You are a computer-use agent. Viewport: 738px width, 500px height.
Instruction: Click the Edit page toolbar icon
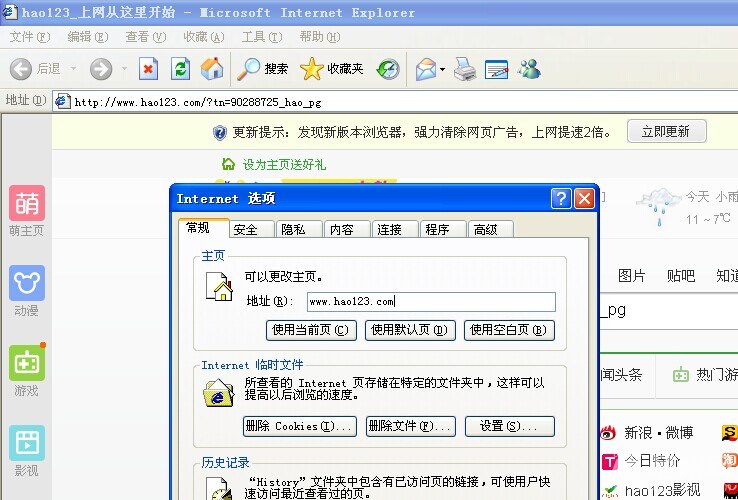pyautogui.click(x=497, y=69)
